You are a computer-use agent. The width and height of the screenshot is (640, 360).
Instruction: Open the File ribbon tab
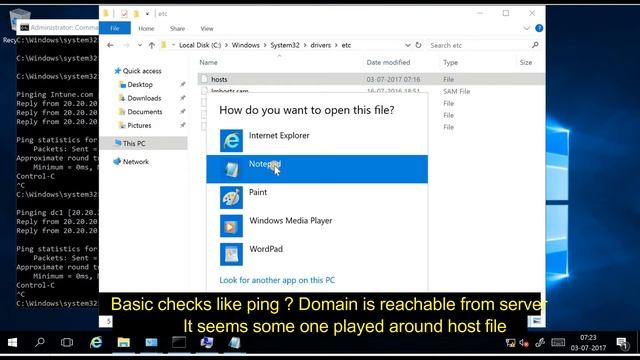tap(115, 28)
